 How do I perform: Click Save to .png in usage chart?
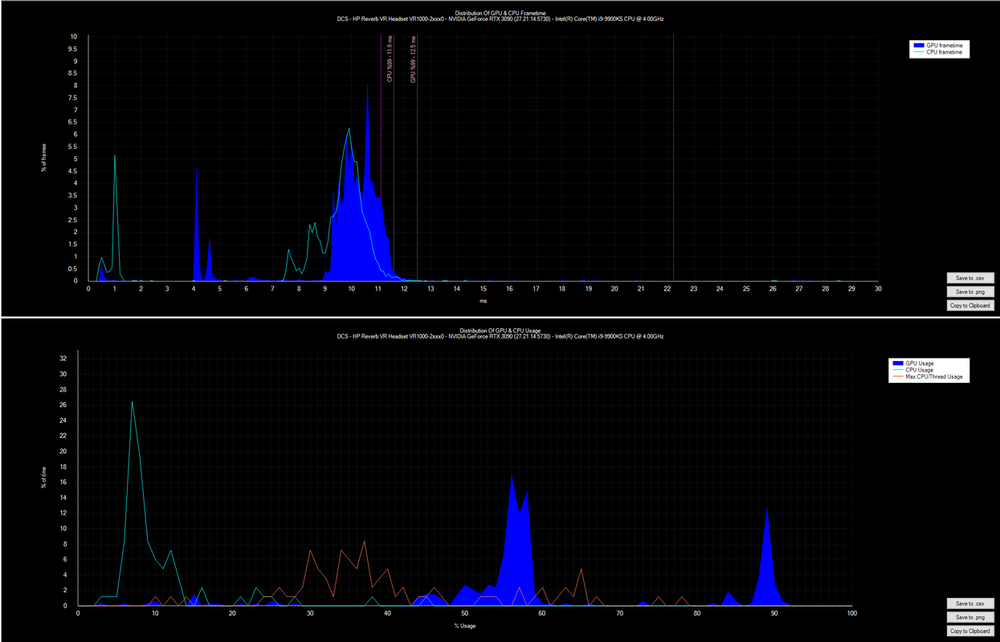pyautogui.click(x=969, y=617)
